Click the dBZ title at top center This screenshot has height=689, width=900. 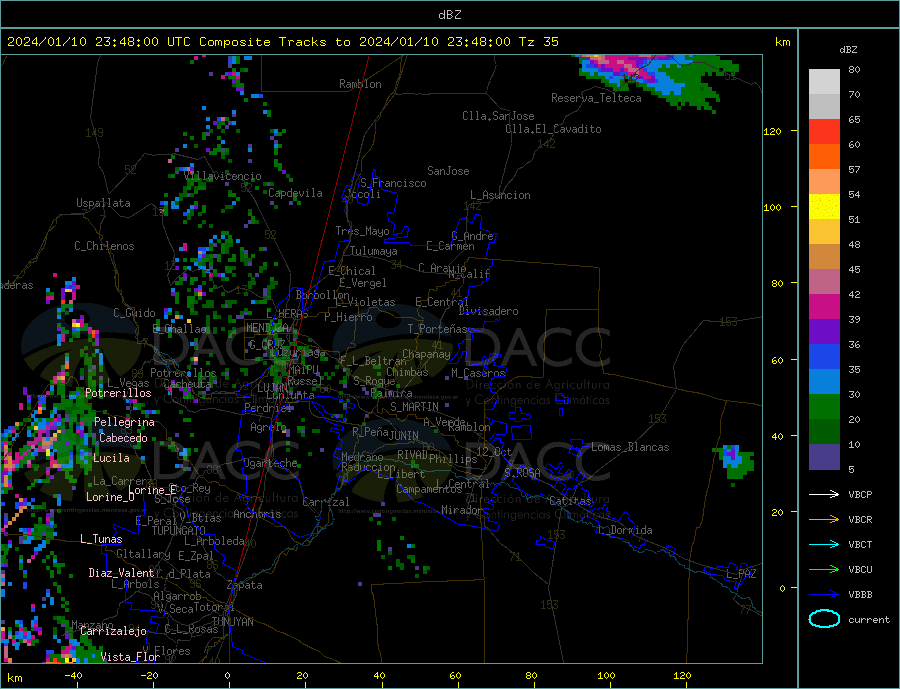449,15
